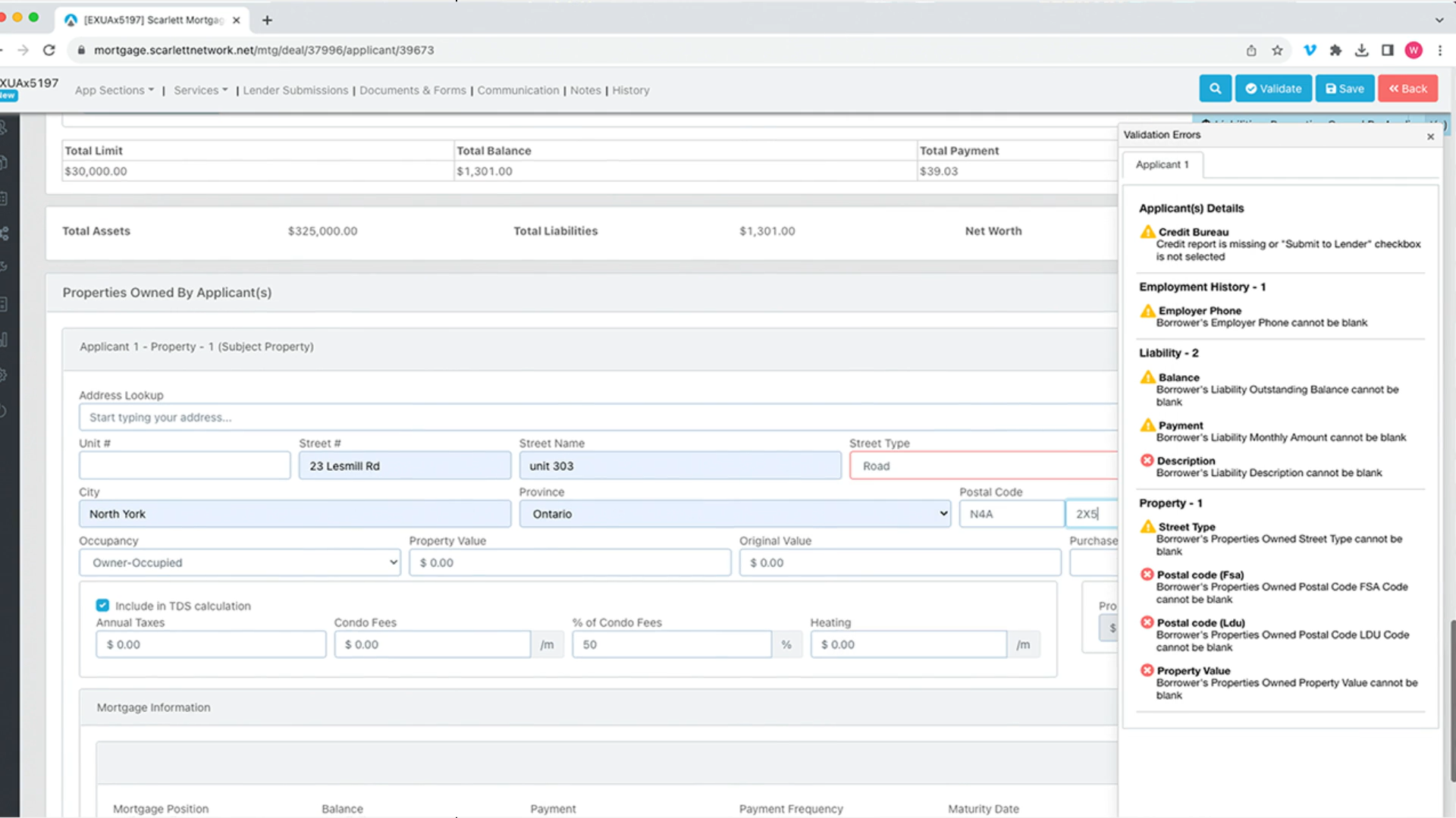Click the blue Save button
Image resolution: width=1456 pixels, height=818 pixels.
[x=1345, y=89]
